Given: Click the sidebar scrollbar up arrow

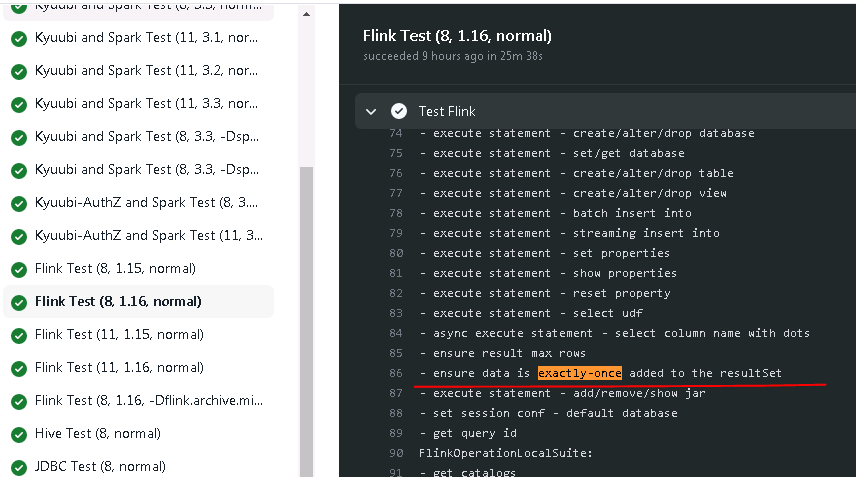Looking at the screenshot, I should [x=306, y=14].
